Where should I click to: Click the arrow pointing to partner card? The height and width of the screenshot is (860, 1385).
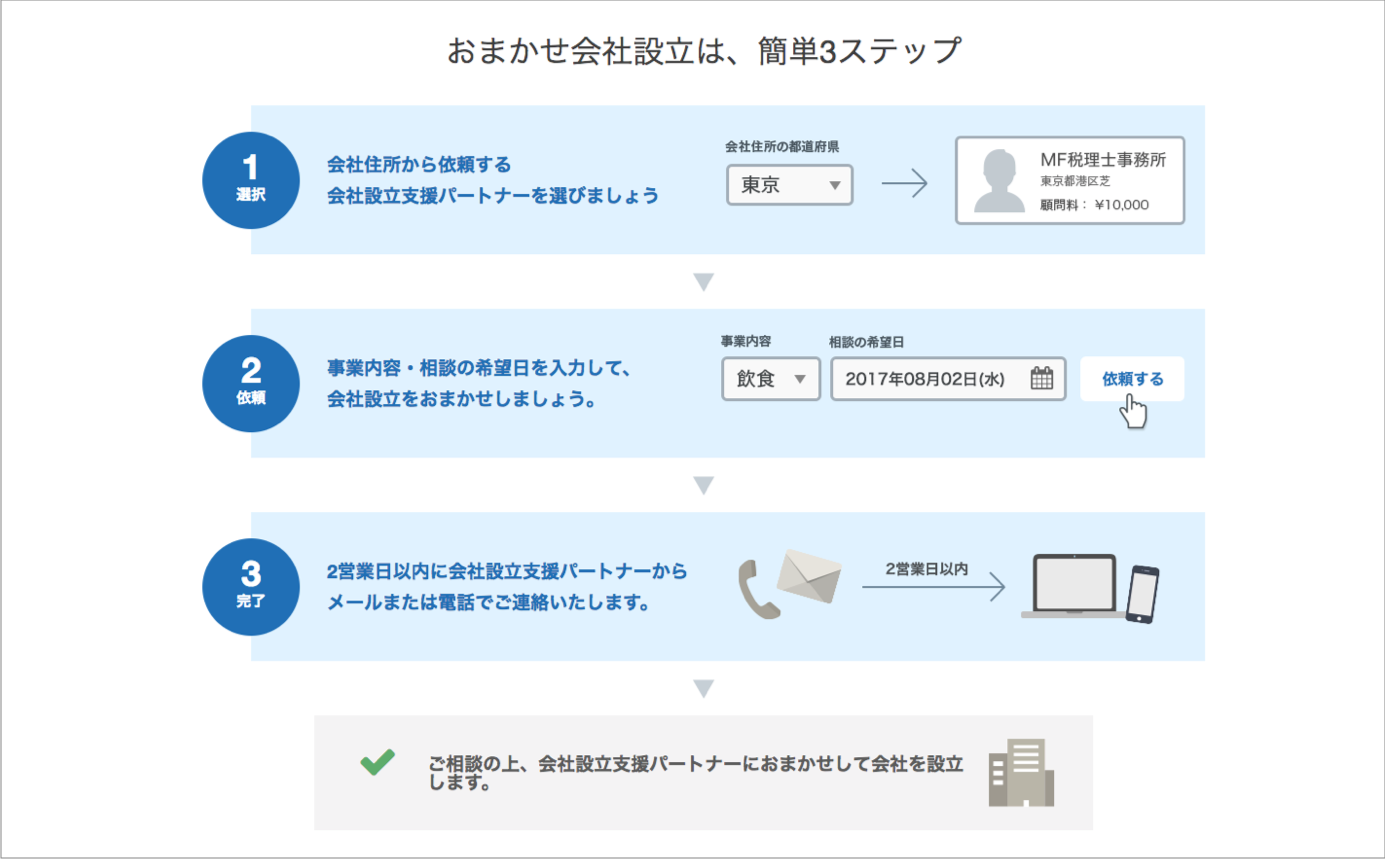[905, 184]
